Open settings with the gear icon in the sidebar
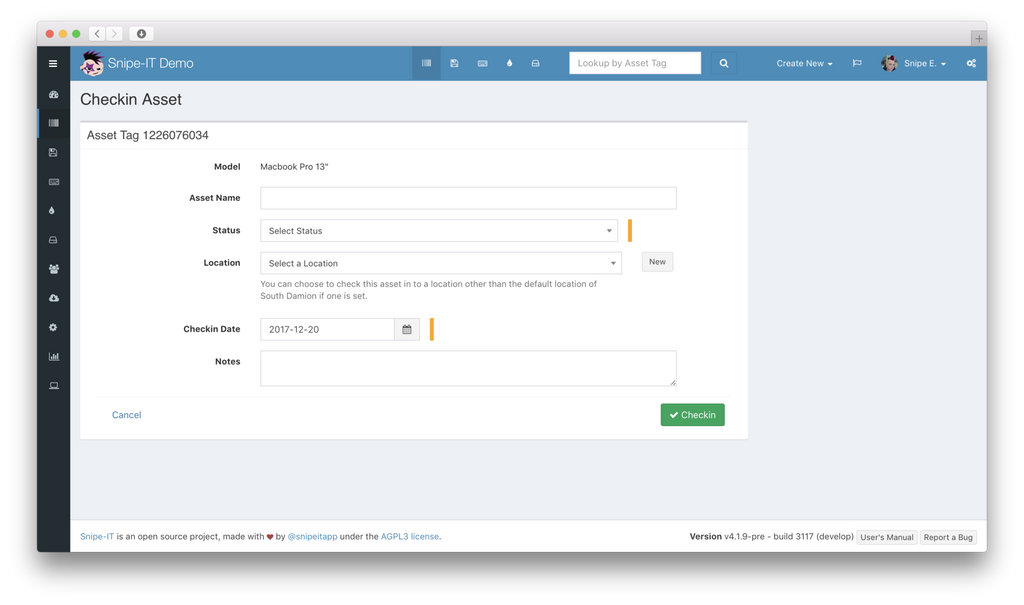Viewport: 1024px width, 605px height. pos(53,327)
